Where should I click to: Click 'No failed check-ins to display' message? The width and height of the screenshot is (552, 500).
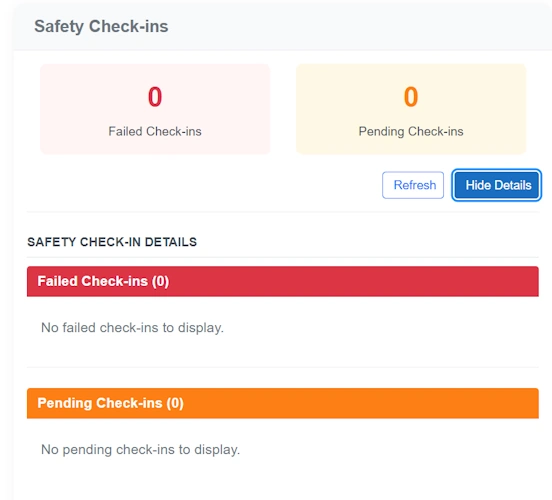pyautogui.click(x=132, y=328)
